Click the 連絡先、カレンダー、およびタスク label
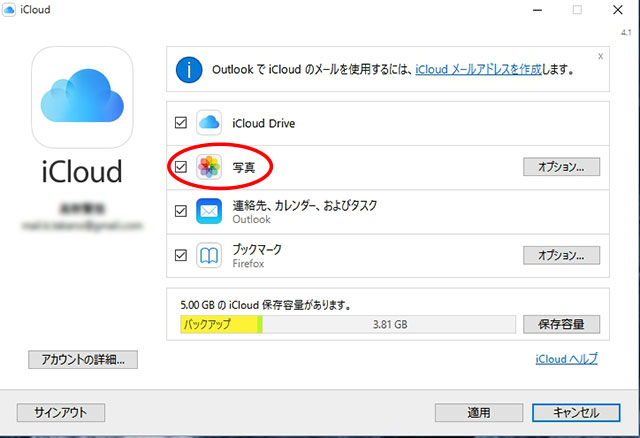Screen dimensions: 640x438 [304, 205]
